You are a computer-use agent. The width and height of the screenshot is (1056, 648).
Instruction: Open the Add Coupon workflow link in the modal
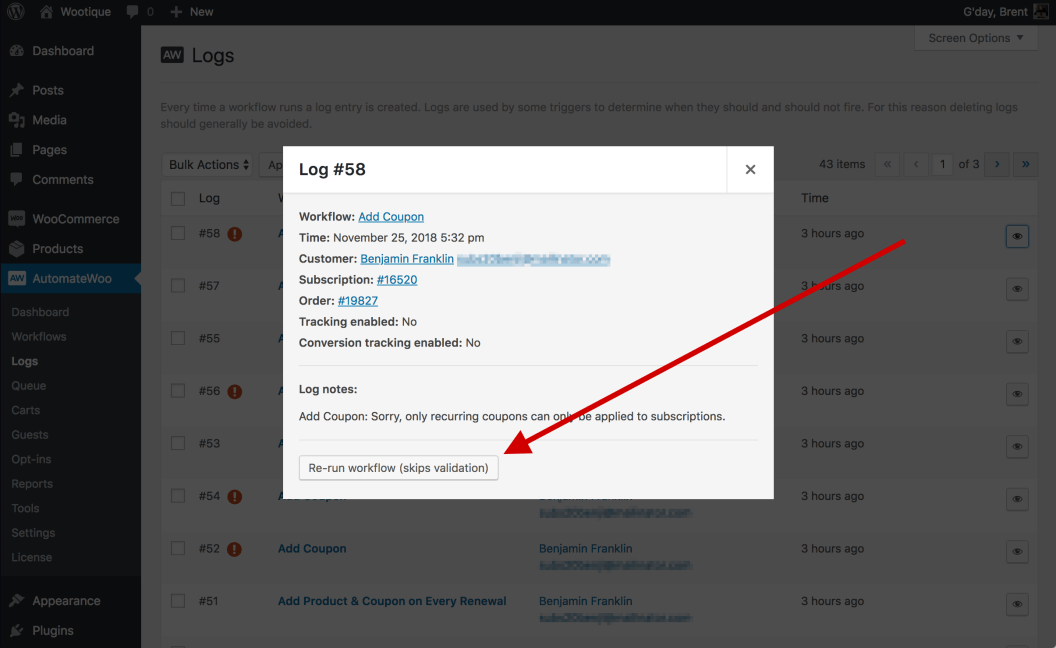point(391,216)
